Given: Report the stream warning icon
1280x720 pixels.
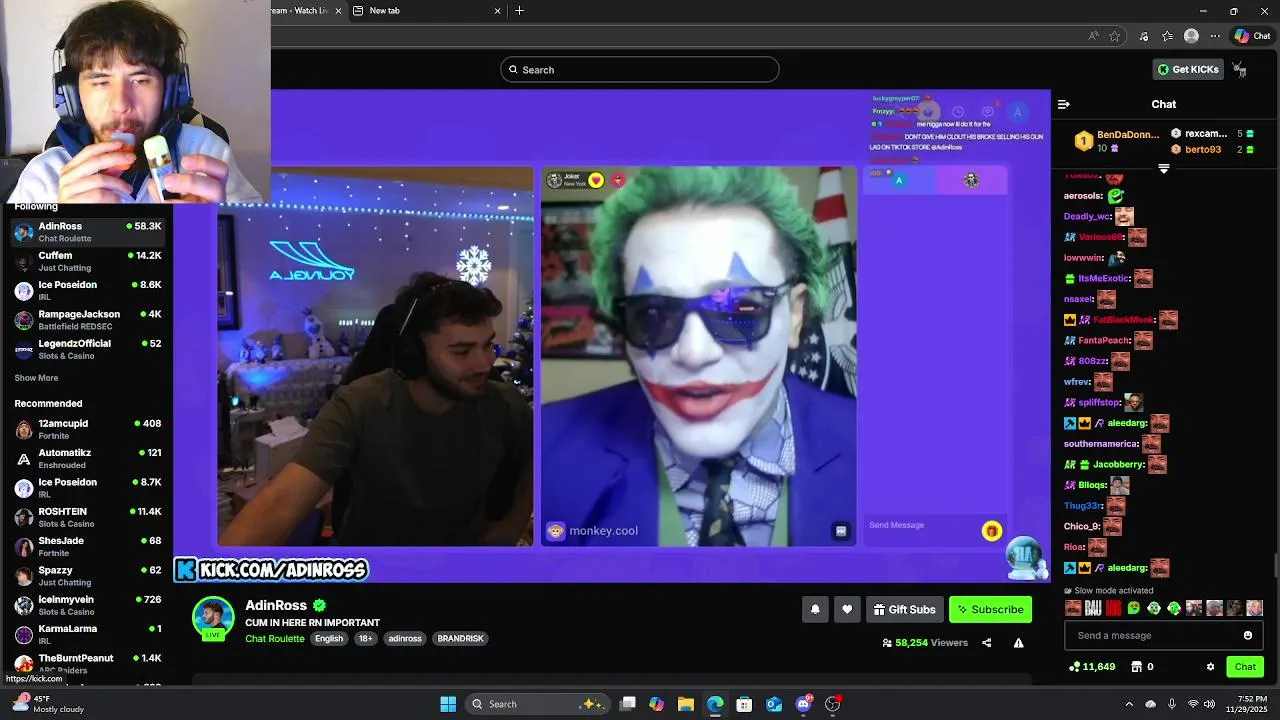Looking at the screenshot, I should 1018,643.
